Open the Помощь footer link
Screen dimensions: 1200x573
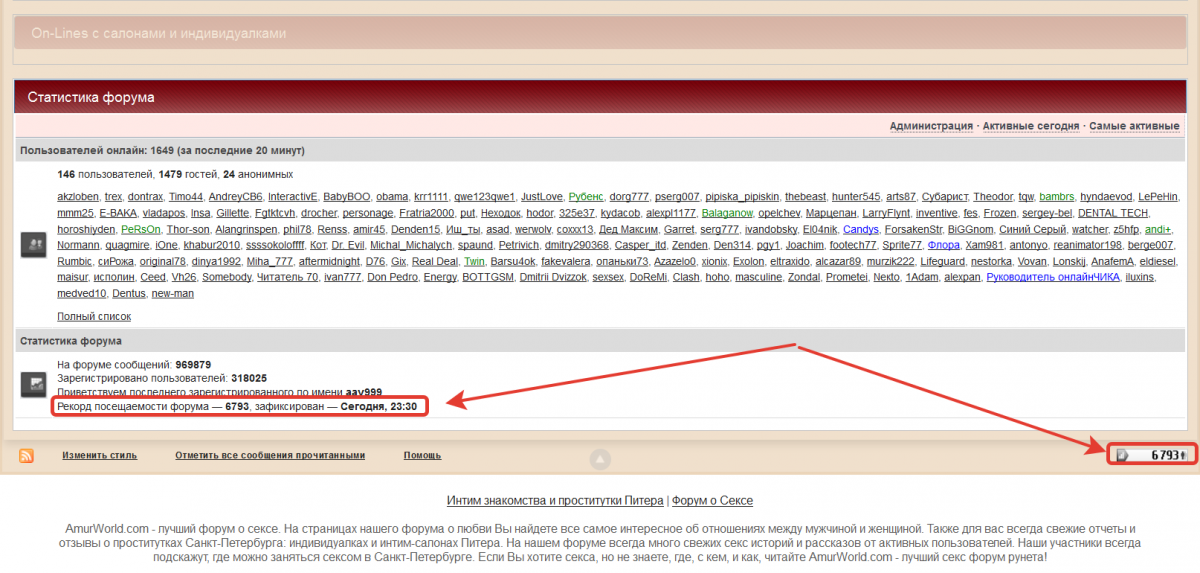point(422,455)
